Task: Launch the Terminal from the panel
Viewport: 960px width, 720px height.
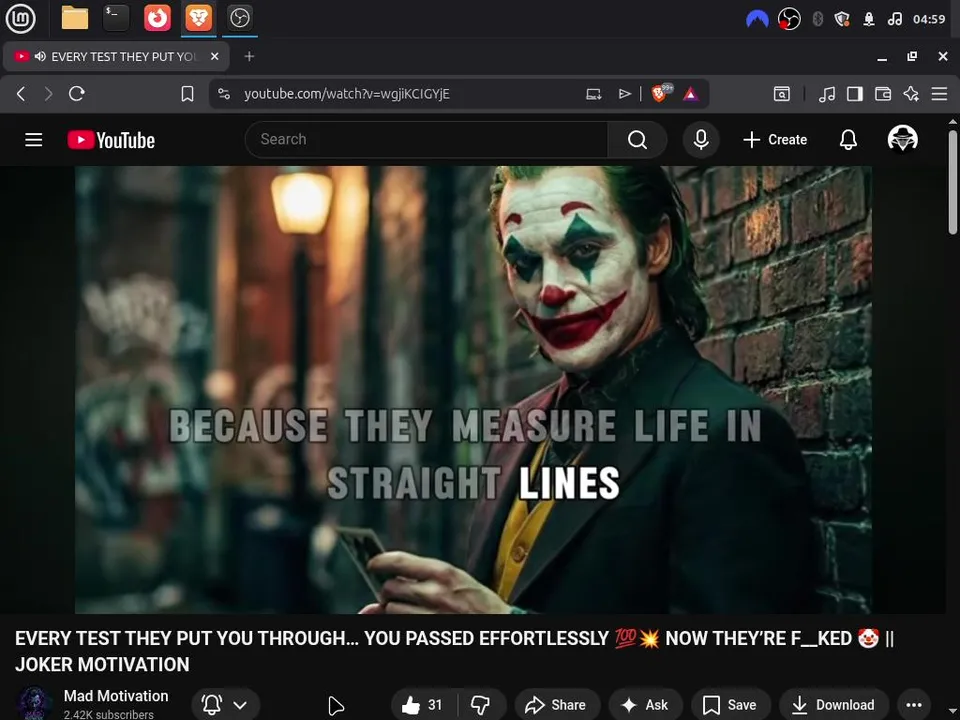Action: coord(116,18)
